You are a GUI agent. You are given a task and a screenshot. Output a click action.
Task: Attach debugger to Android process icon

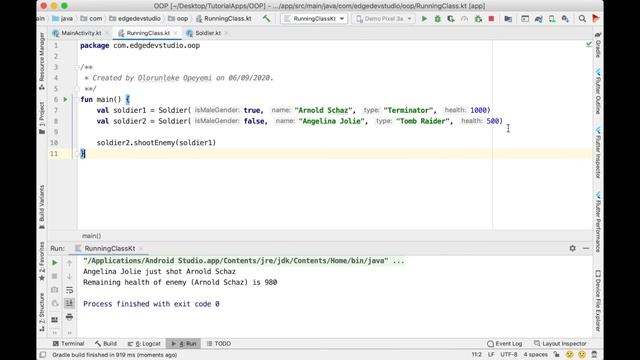coord(478,19)
